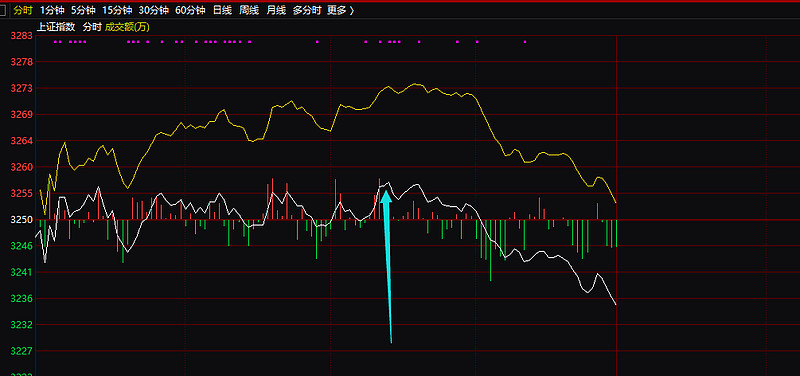The image size is (800, 376).
Task: Click the 3283 price axis label
Action: click(x=22, y=36)
